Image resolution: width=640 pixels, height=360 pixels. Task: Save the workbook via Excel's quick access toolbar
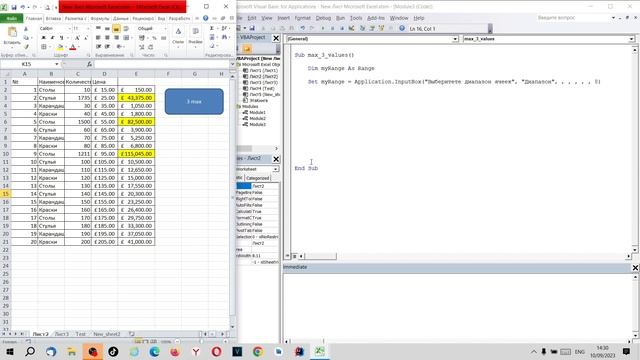point(13,7)
